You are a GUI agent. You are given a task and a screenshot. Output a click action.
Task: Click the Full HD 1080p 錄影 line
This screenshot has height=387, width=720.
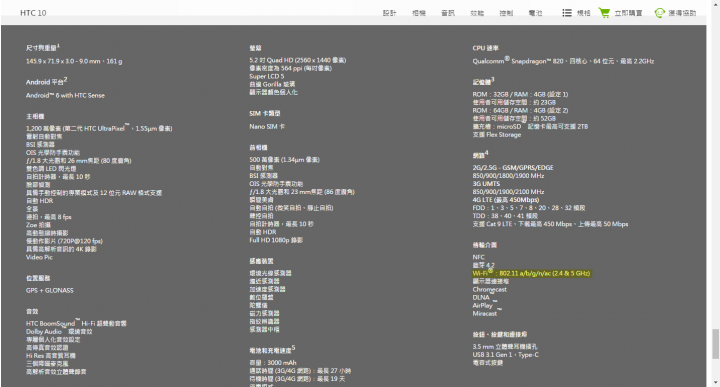click(276, 240)
